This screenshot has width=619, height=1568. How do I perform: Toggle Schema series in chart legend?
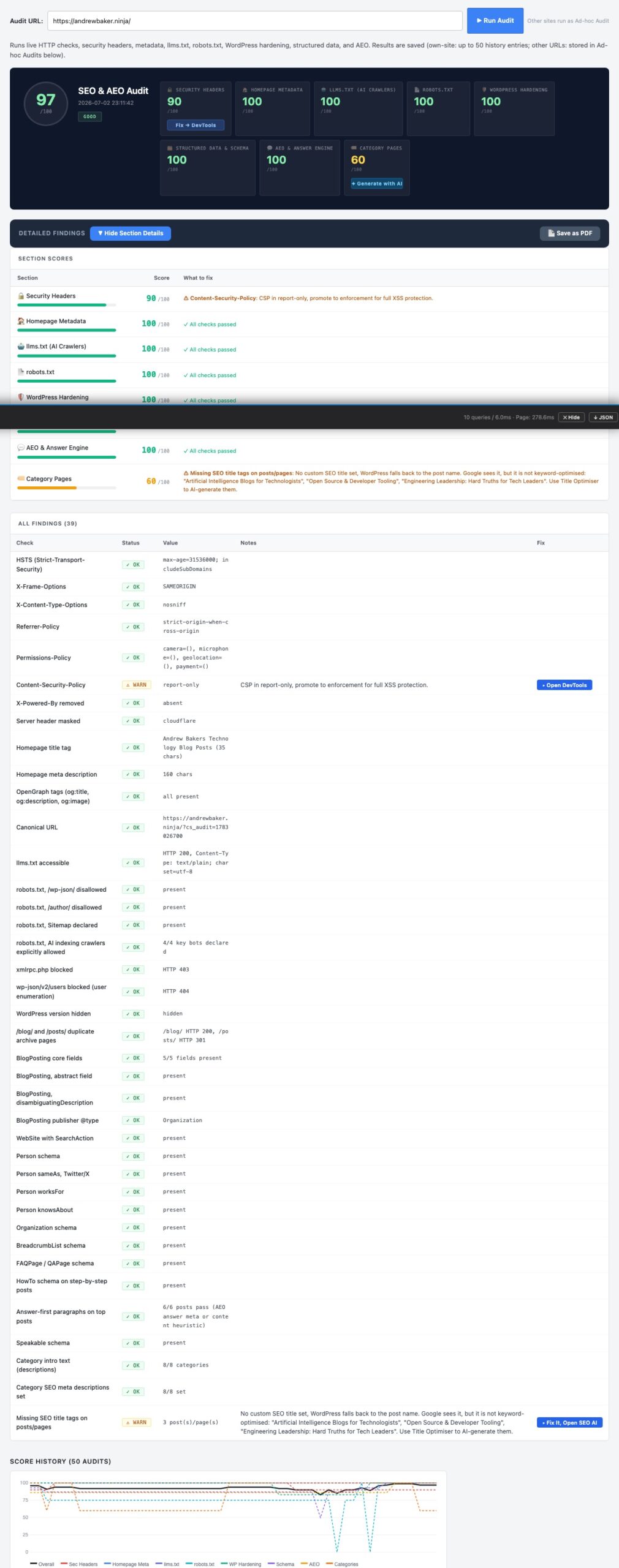pyautogui.click(x=281, y=1564)
